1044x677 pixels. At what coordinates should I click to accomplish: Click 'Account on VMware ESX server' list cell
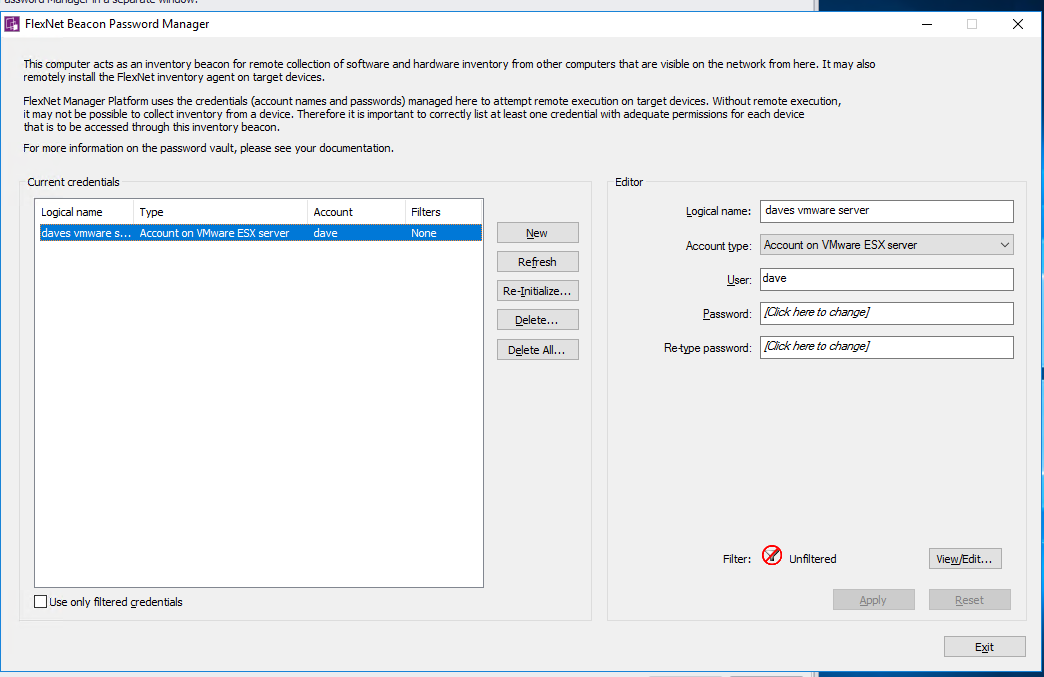point(214,233)
